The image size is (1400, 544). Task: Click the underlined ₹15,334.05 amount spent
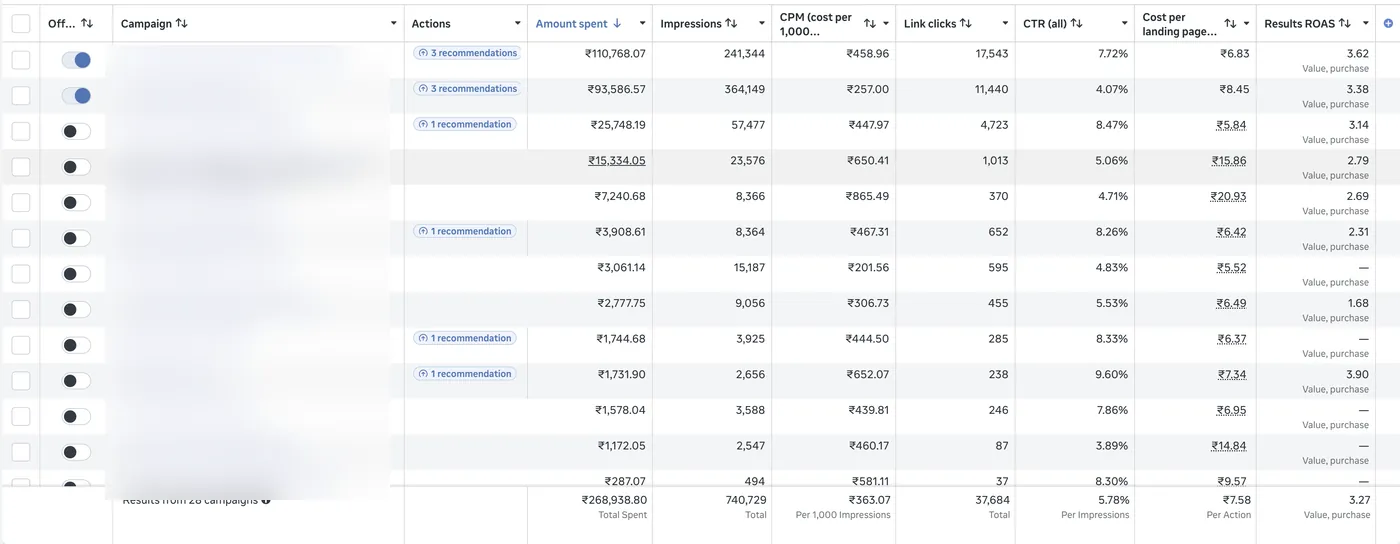tap(617, 160)
